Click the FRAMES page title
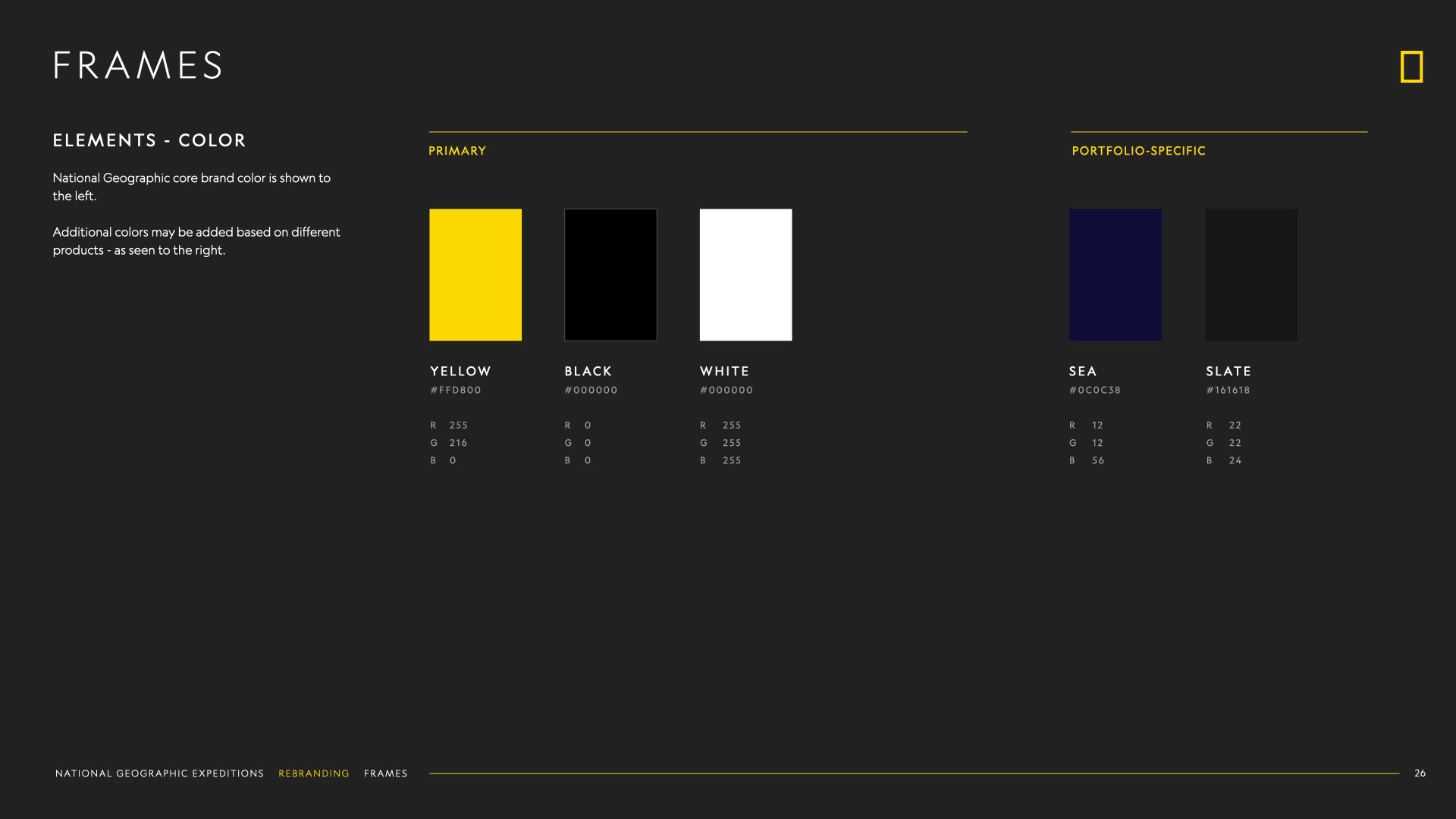This screenshot has height=819, width=1456. click(x=138, y=65)
